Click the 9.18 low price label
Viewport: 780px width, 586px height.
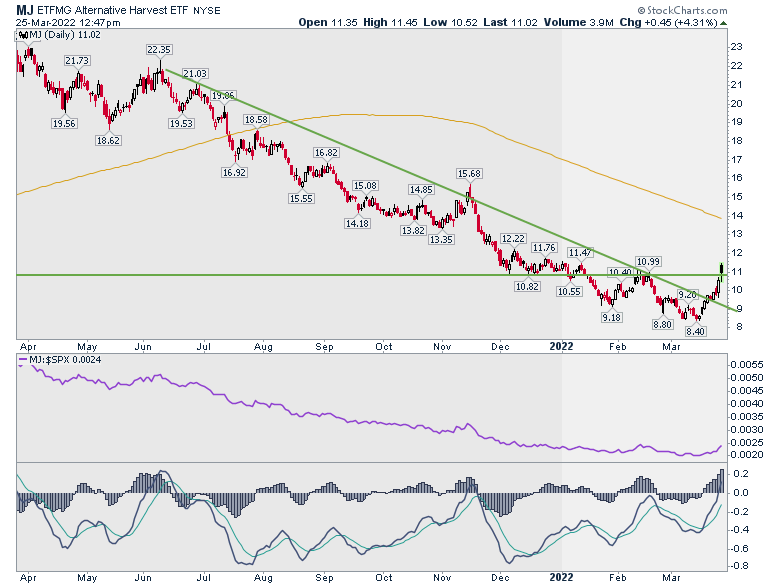(x=611, y=317)
